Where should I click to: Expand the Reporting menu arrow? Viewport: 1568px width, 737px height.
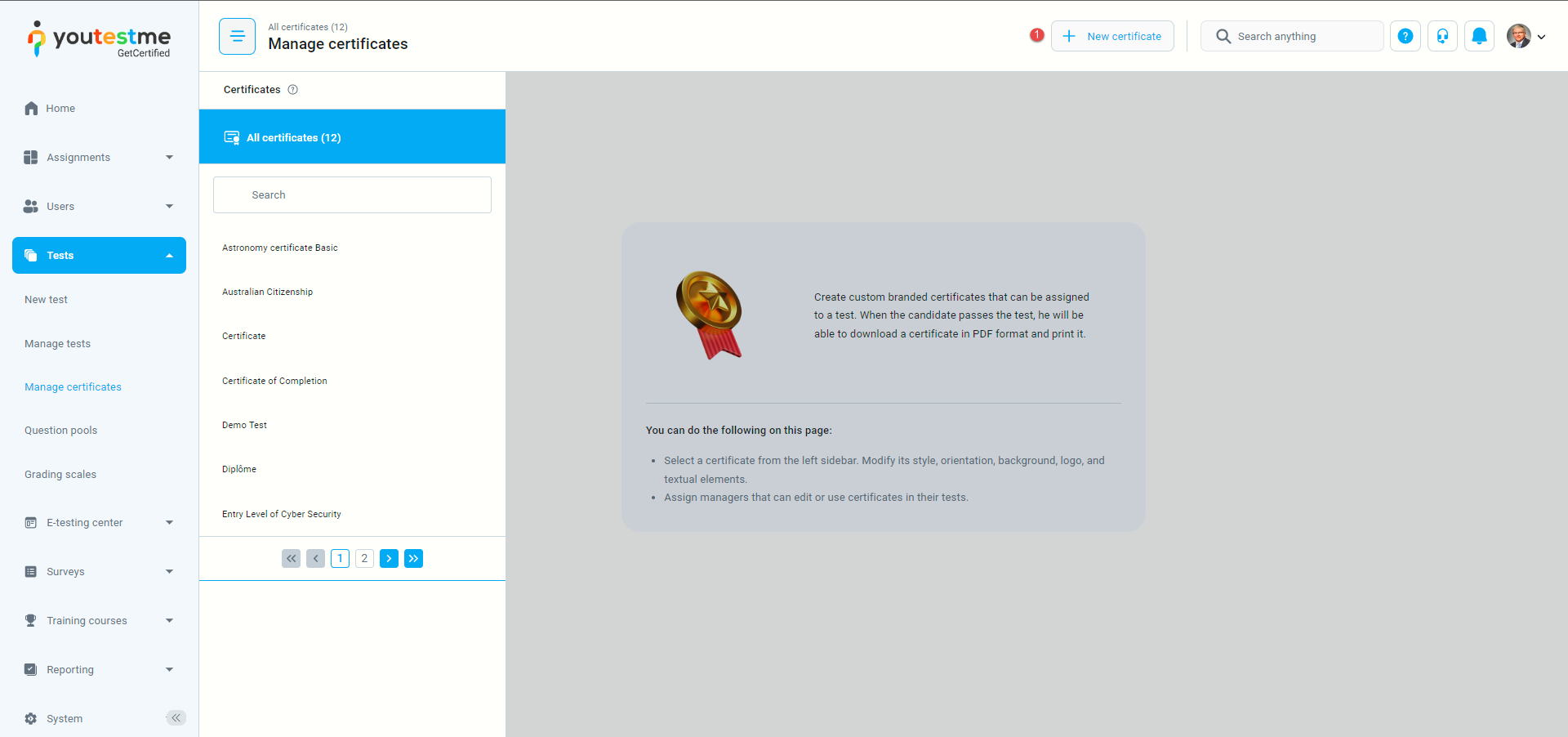pyautogui.click(x=170, y=670)
